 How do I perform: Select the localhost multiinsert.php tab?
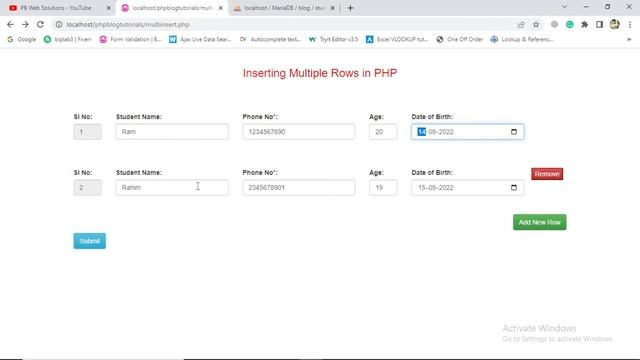click(x=171, y=8)
